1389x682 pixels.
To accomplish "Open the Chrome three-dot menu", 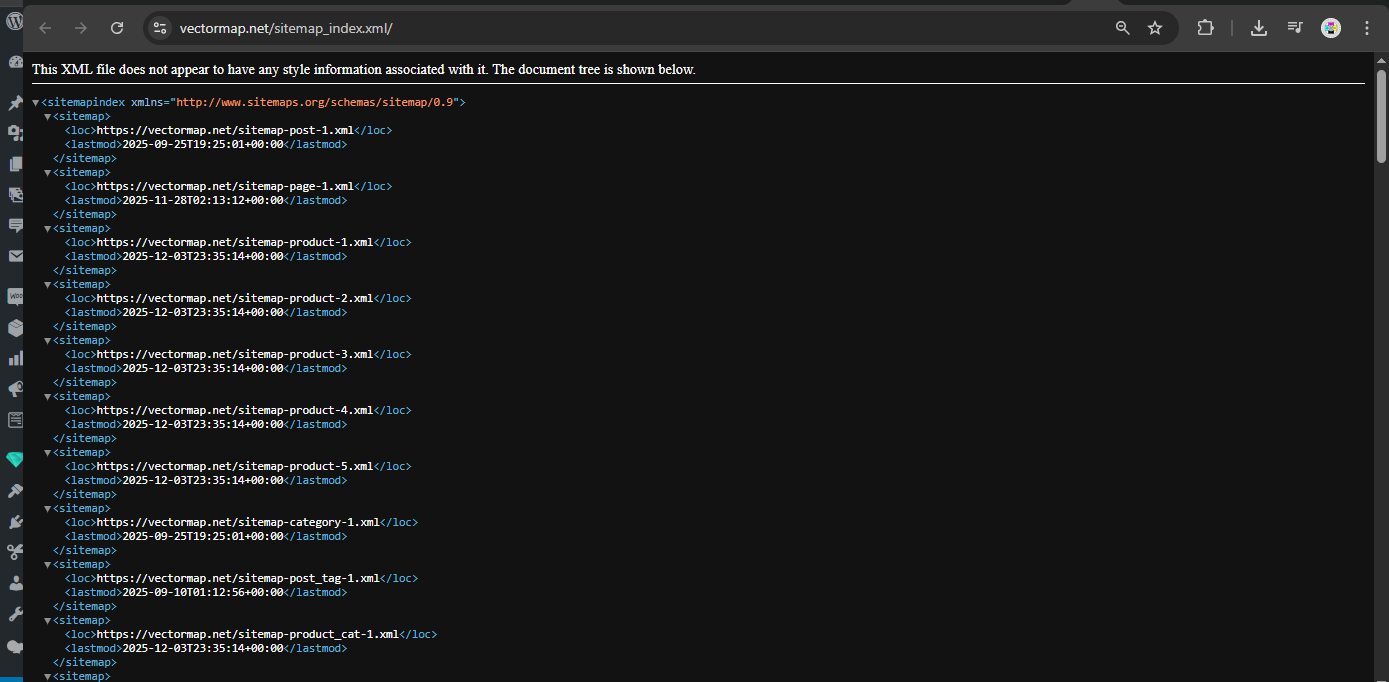I will (1366, 28).
